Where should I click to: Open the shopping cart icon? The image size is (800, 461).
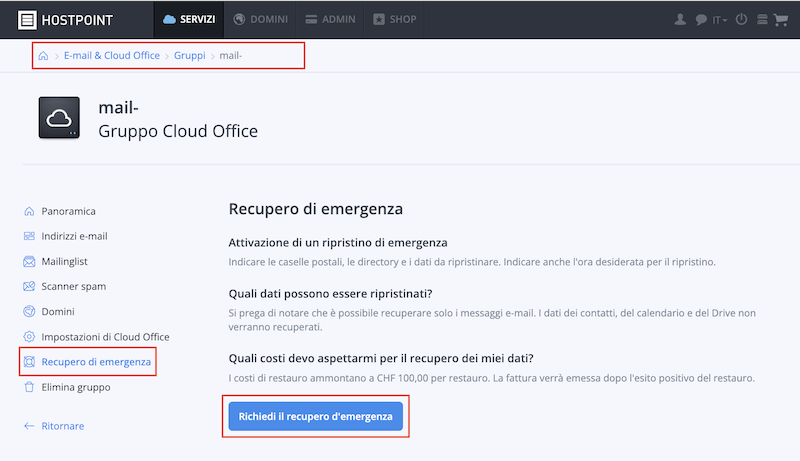click(781, 20)
